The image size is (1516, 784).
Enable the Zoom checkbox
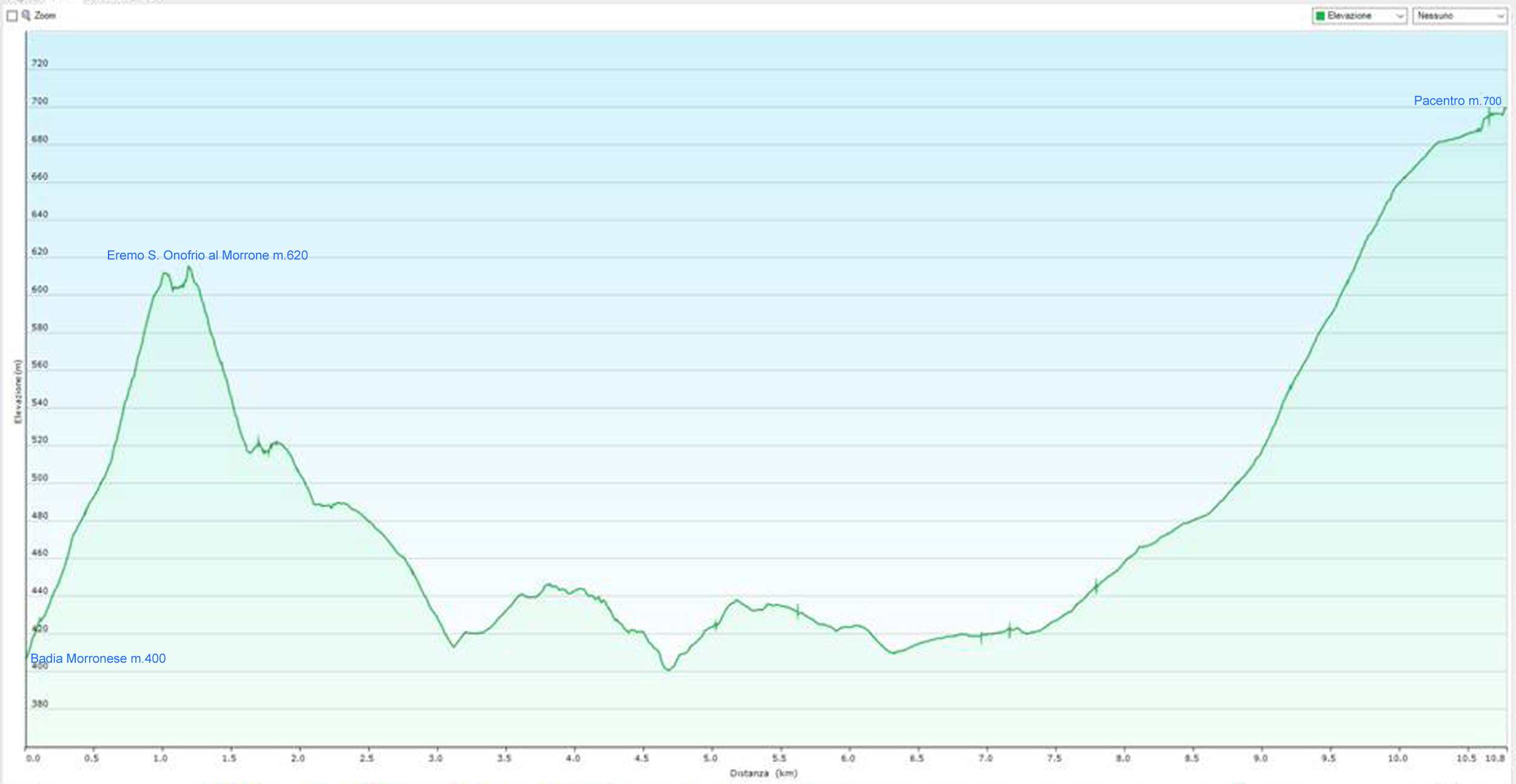12,16
